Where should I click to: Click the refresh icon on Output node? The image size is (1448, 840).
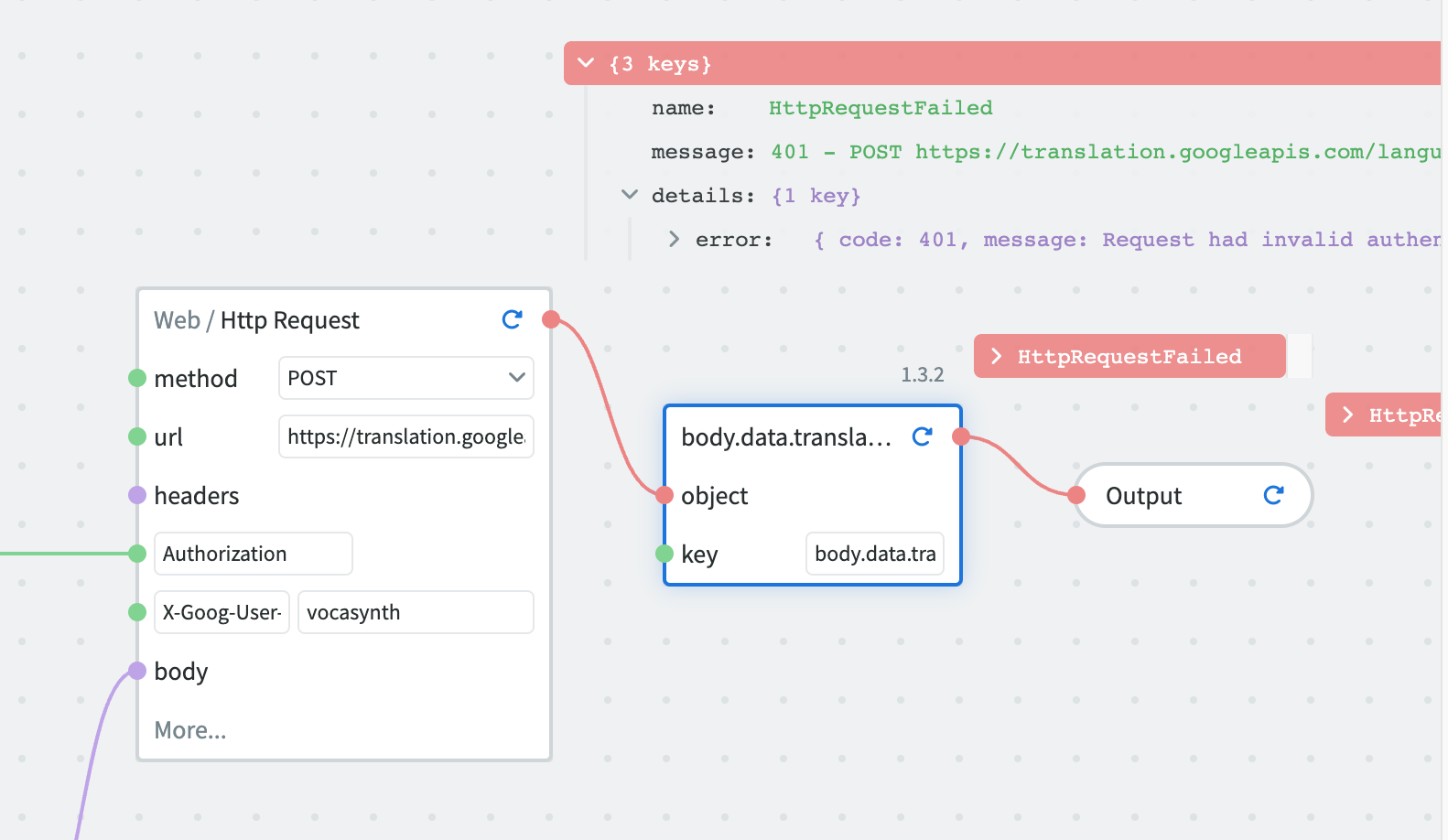1273,495
